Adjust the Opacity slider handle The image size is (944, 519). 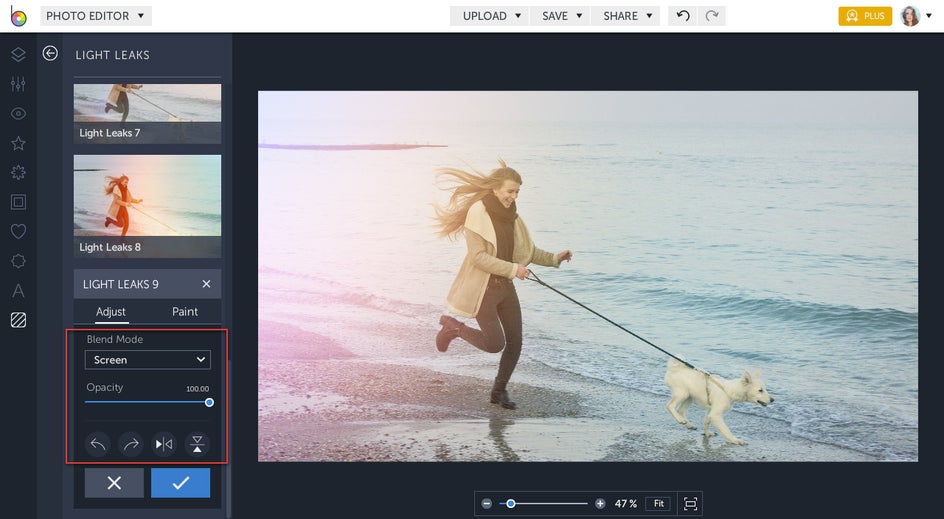[209, 402]
